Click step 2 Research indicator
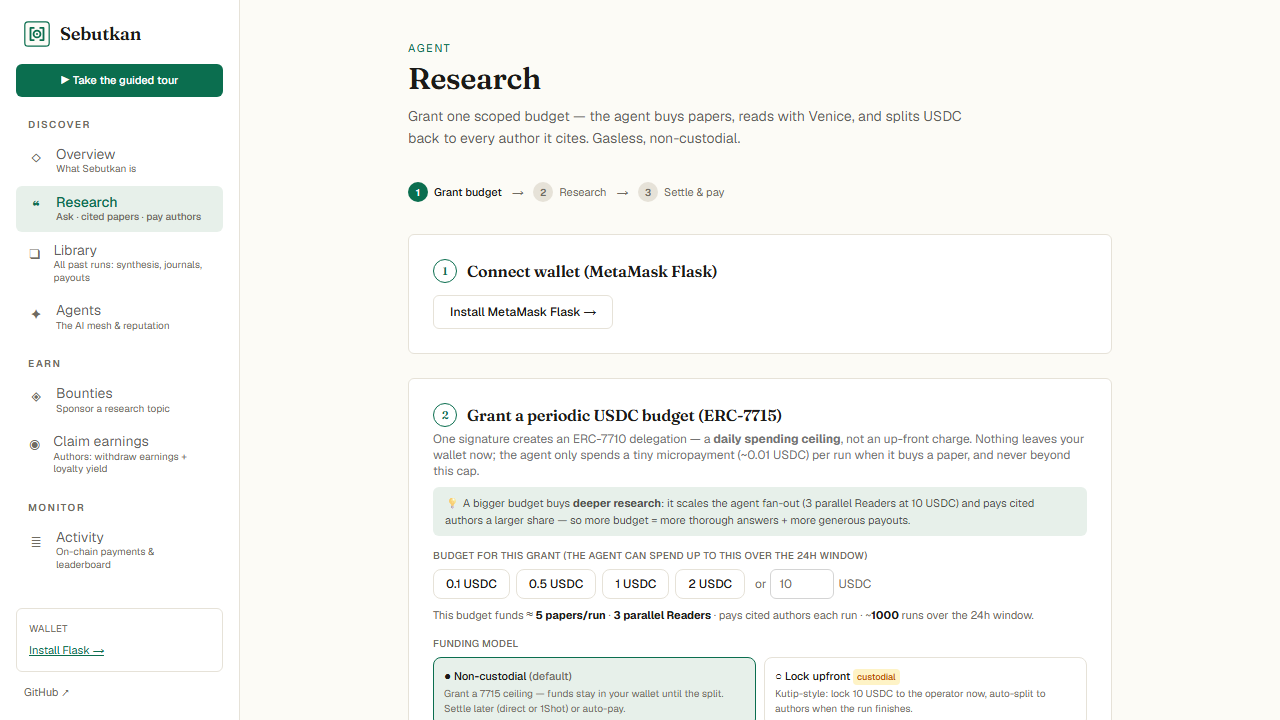 coord(570,192)
